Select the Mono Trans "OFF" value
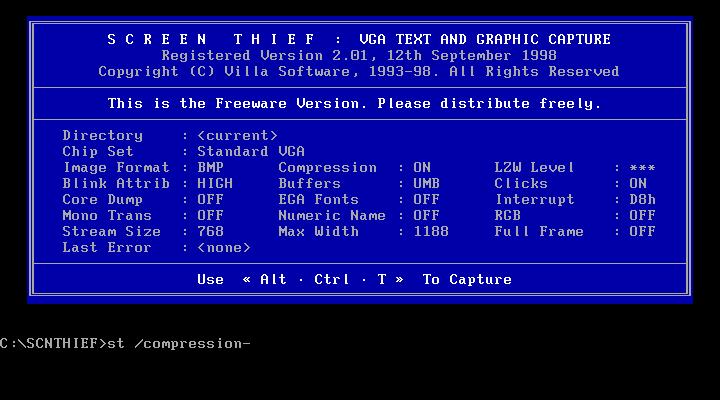Screen dimensions: 720x400 pyautogui.click(x=210, y=216)
